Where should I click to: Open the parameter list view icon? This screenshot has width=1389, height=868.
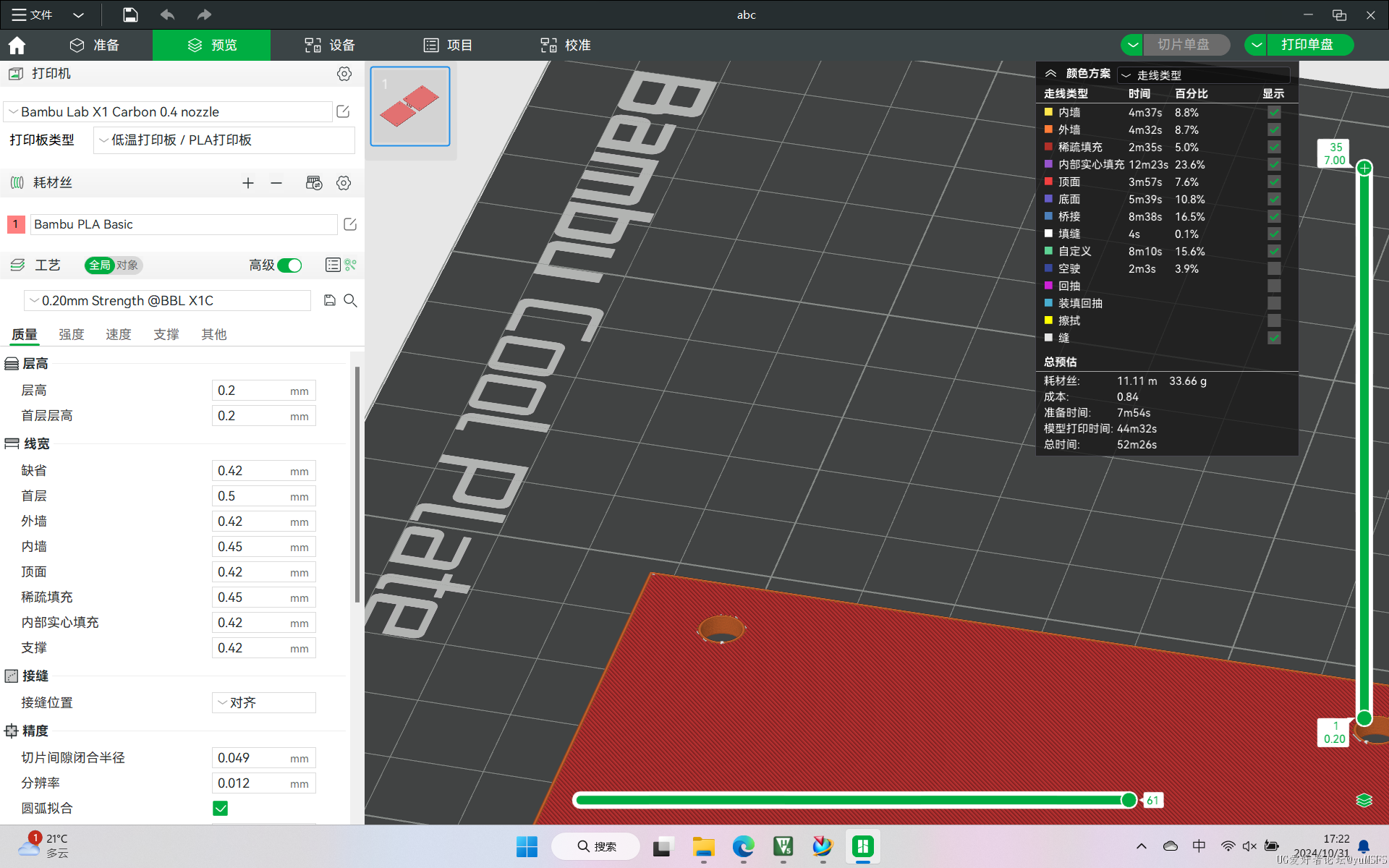pyautogui.click(x=333, y=265)
